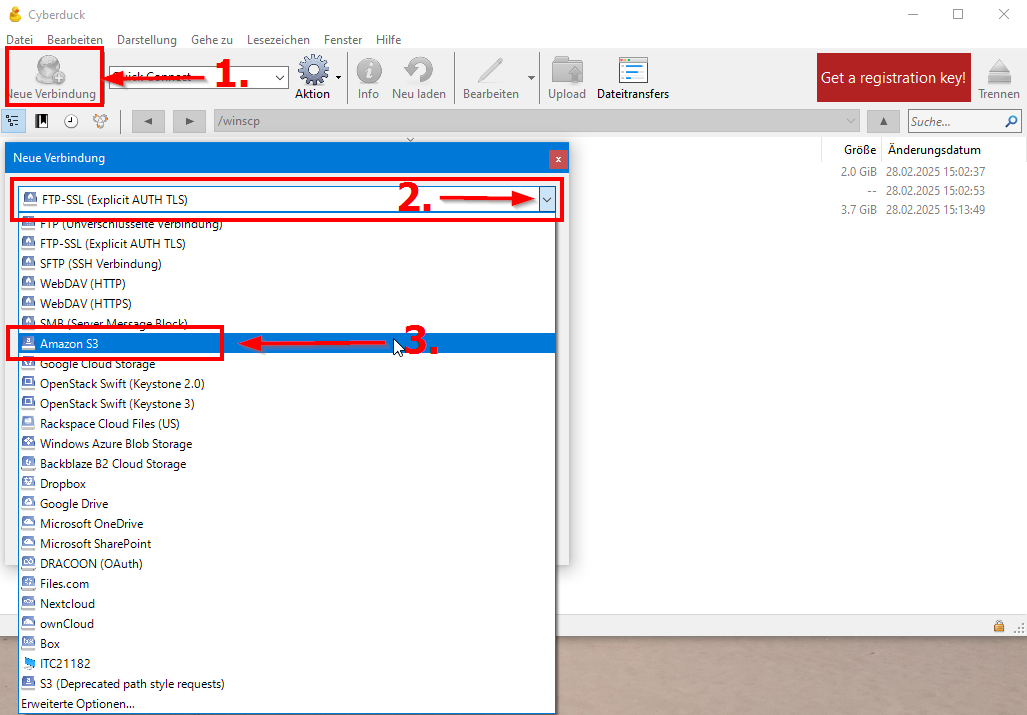Image resolution: width=1027 pixels, height=715 pixels.
Task: Close the Neue Verbindung dialog
Action: pyautogui.click(x=558, y=158)
